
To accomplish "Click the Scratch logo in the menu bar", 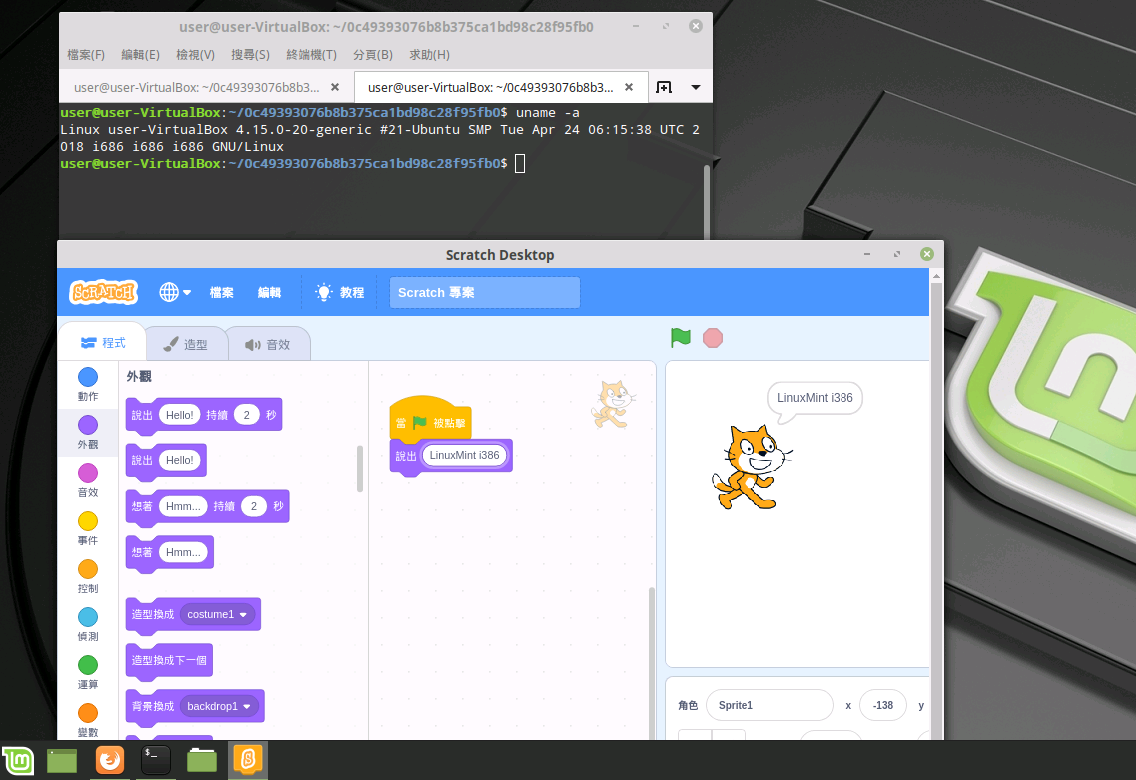I will [104, 292].
